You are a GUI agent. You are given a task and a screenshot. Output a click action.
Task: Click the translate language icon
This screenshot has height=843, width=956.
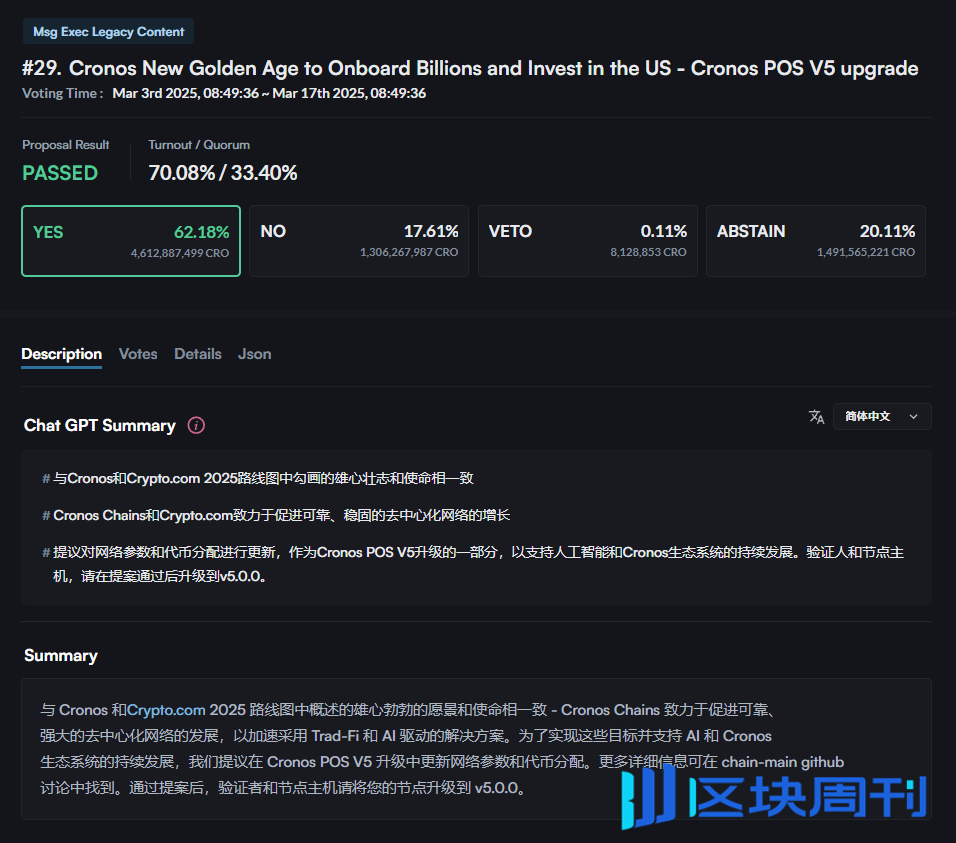[x=816, y=417]
